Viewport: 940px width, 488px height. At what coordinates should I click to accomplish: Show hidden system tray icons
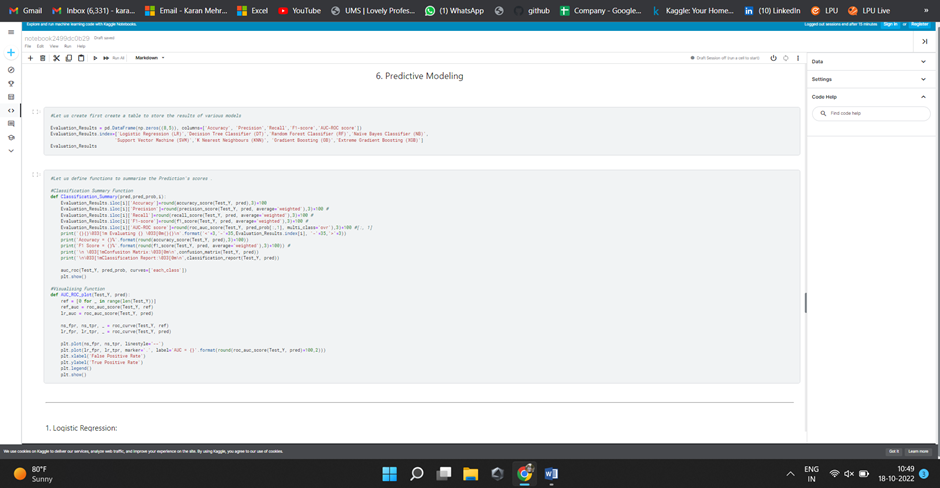click(x=791, y=474)
